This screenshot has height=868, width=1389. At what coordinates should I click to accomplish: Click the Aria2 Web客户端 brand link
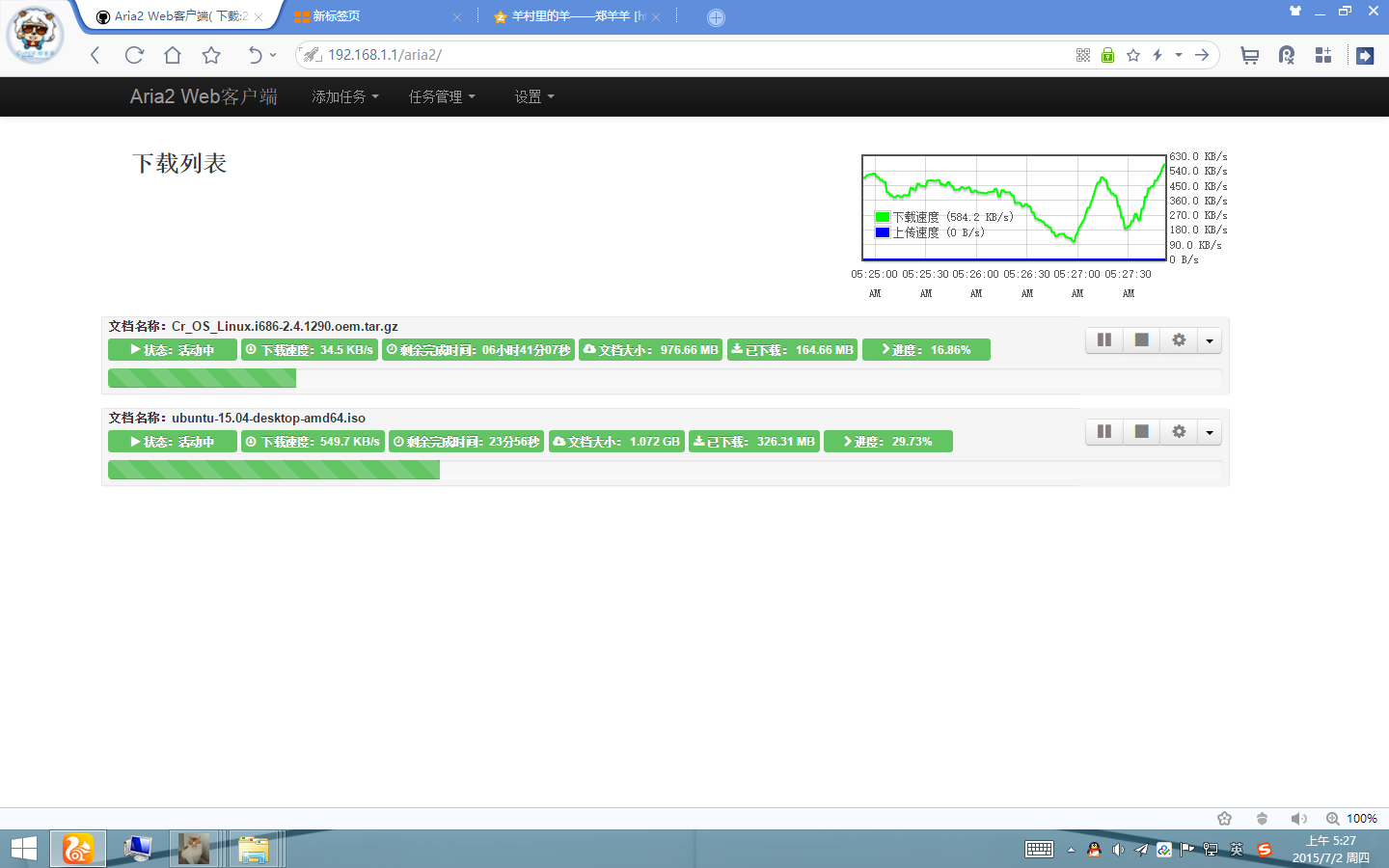point(204,96)
